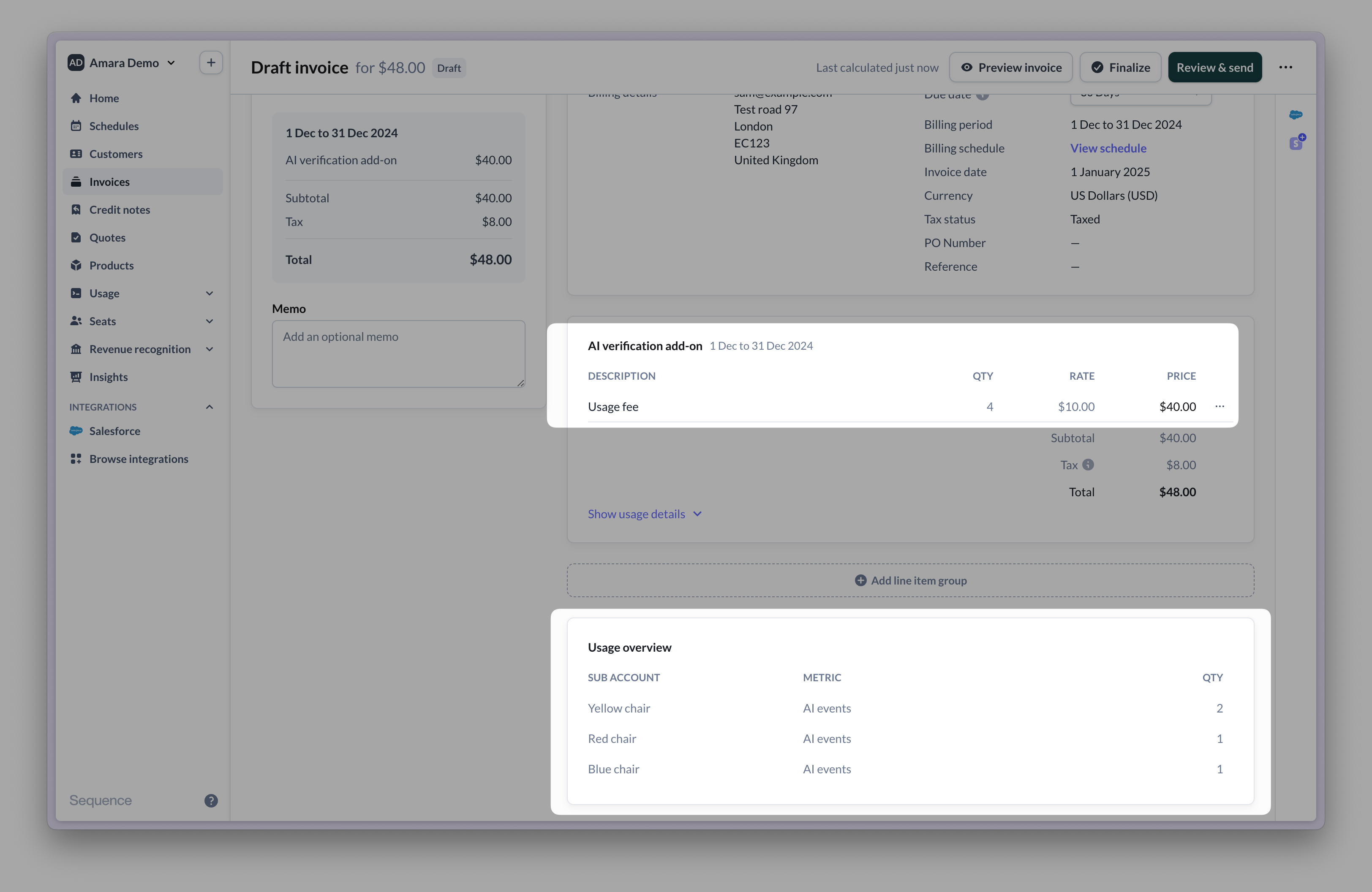Viewport: 1372px width, 892px height.
Task: Click the Credit notes sidebar icon
Action: point(76,209)
